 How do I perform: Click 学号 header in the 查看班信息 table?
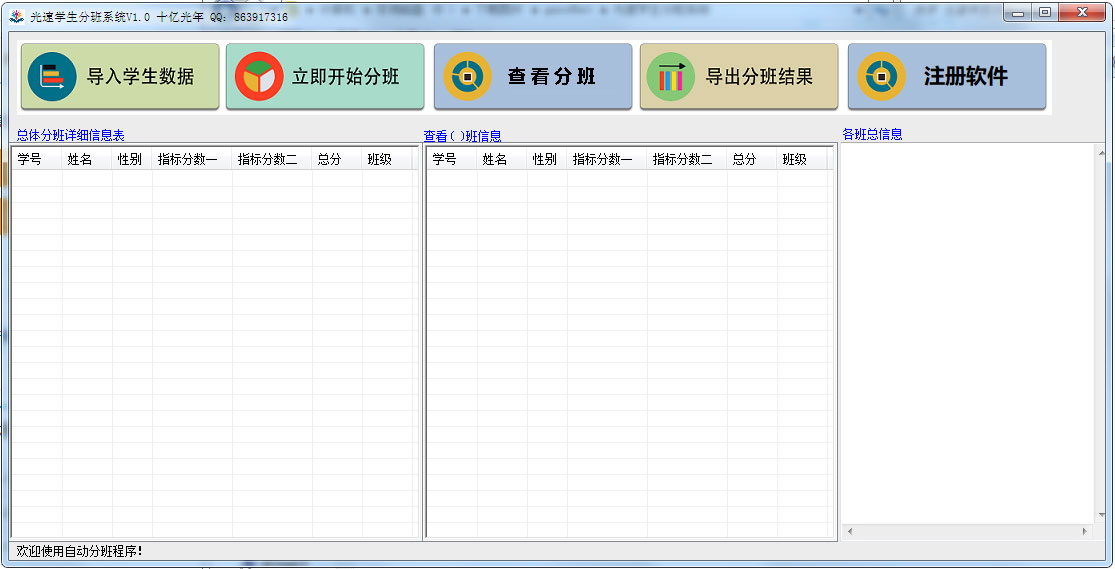click(444, 159)
